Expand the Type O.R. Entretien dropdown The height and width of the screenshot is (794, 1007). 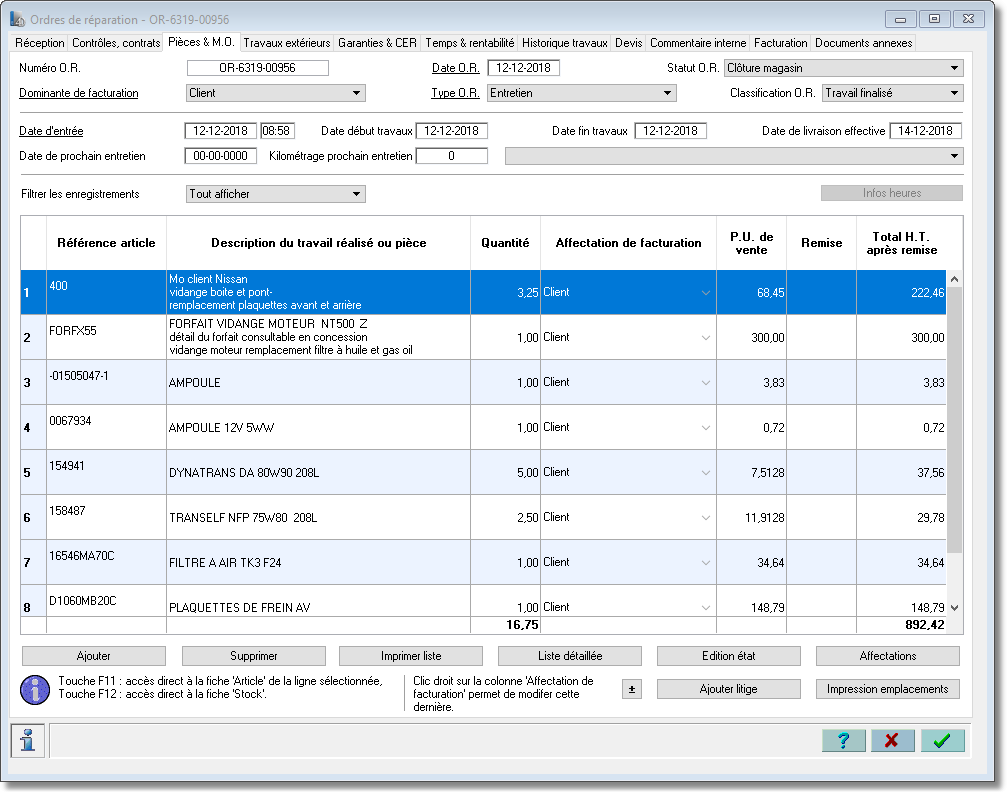[667, 93]
